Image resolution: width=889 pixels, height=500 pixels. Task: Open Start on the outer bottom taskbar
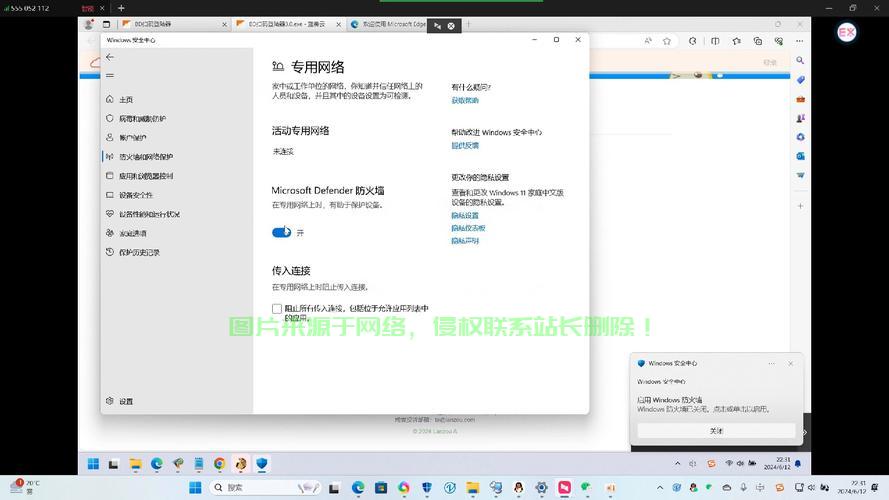pyautogui.click(x=195, y=488)
